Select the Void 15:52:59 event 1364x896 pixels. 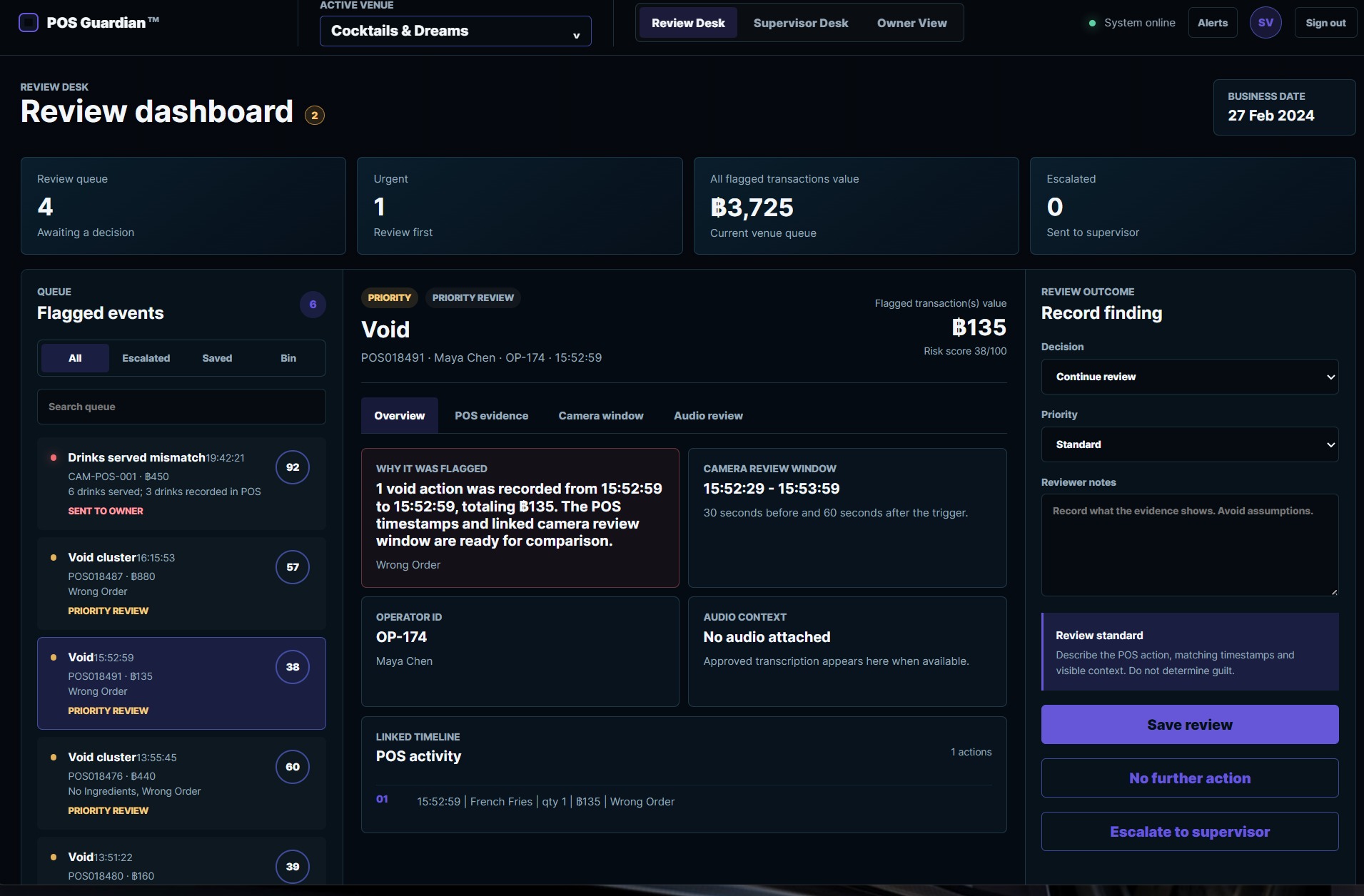(x=181, y=683)
